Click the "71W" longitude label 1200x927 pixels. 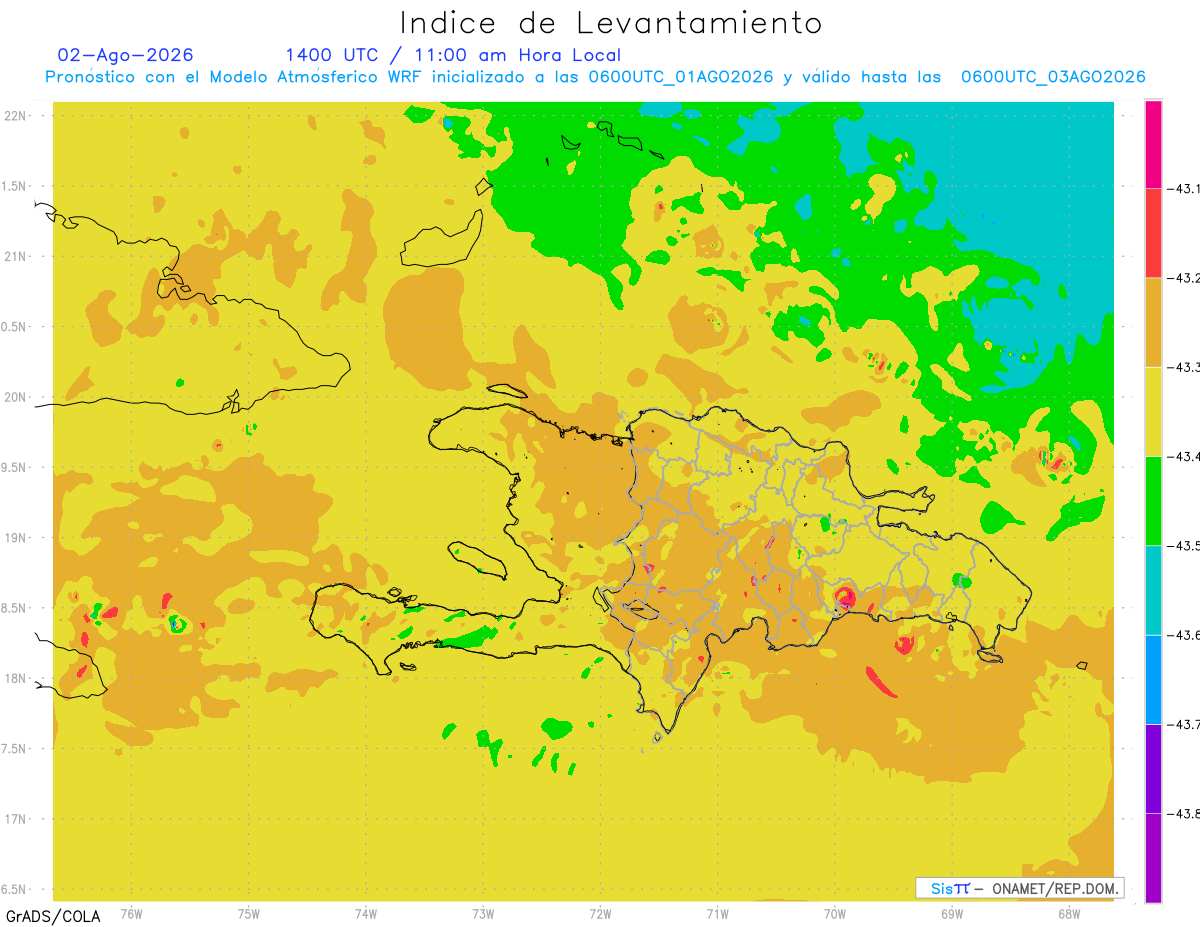point(717,913)
